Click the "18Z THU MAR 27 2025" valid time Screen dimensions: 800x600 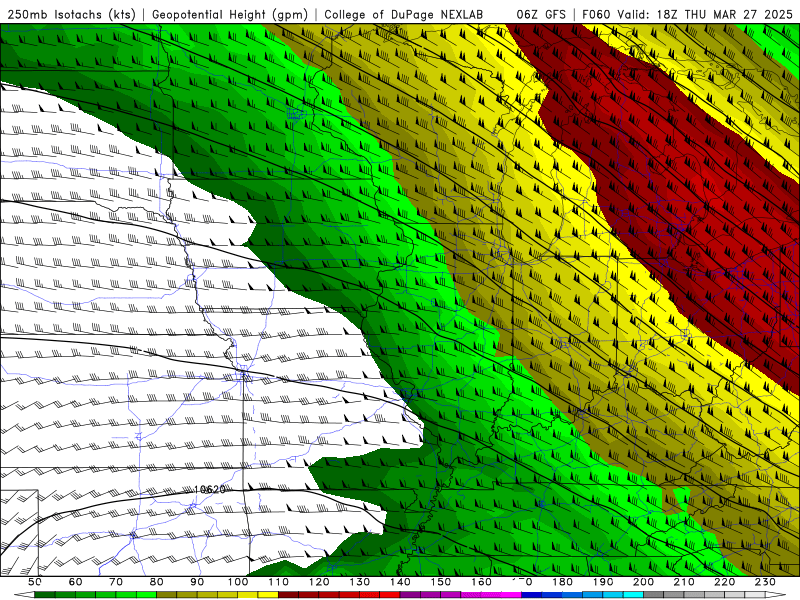(725, 14)
